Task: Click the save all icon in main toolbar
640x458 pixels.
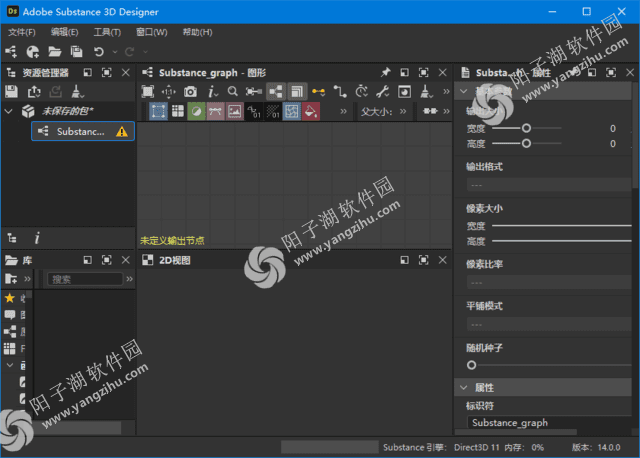Action: [76, 52]
